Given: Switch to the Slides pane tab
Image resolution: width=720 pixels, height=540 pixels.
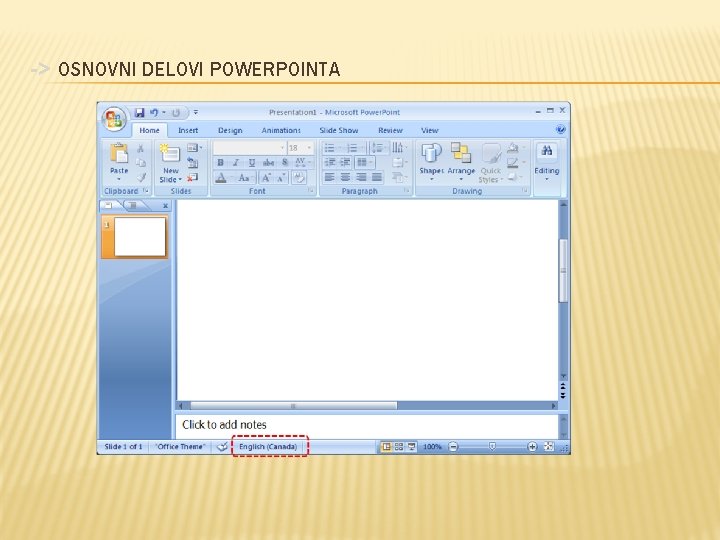Looking at the screenshot, I should coord(108,205).
